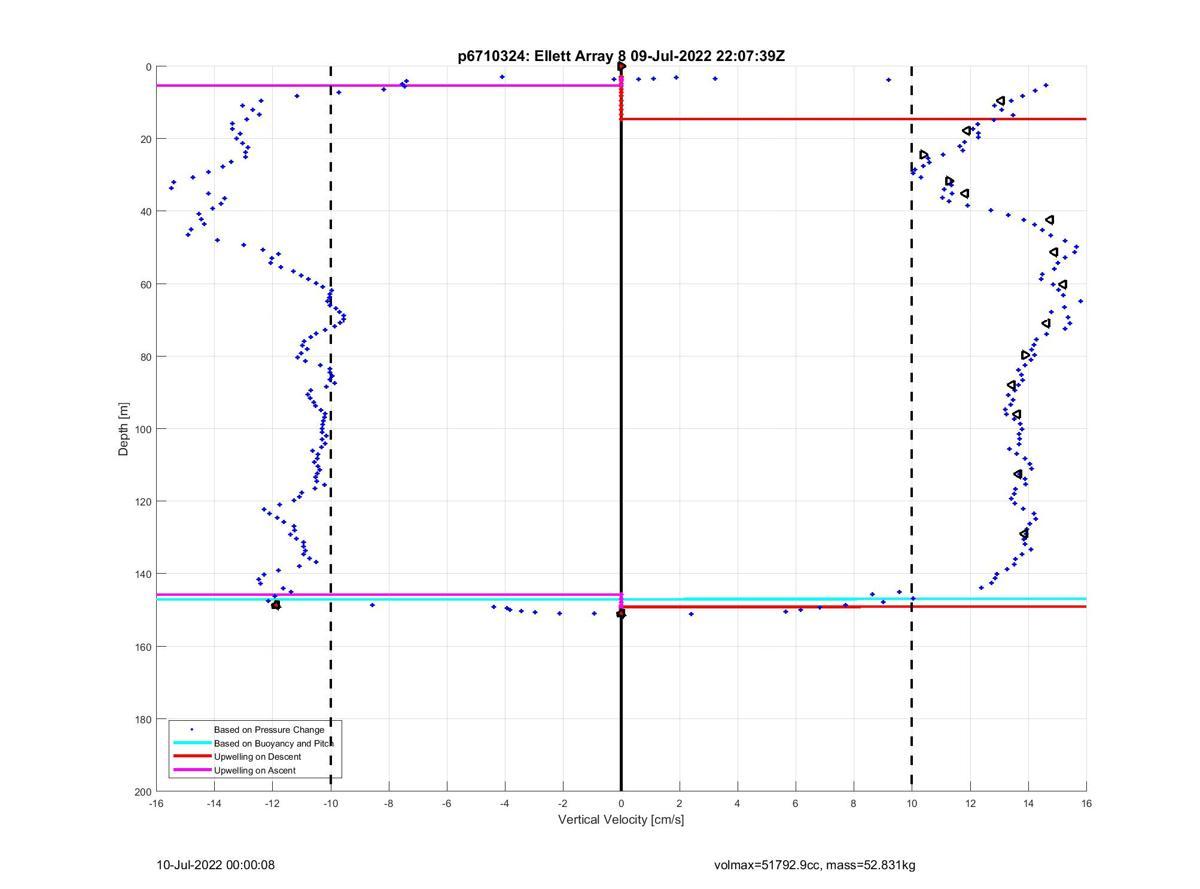This screenshot has height=889, width=1200.
Task: Click the 20 tick on the depth axis
Action: (145, 139)
